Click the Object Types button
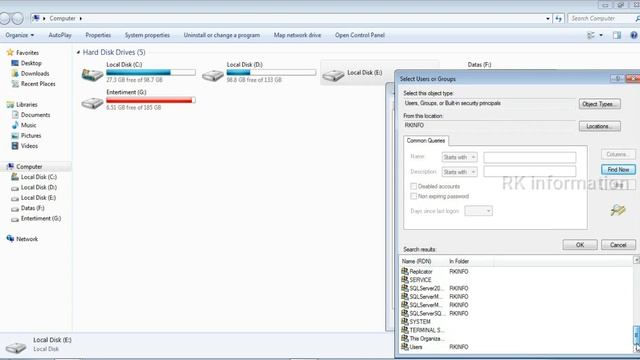 point(600,104)
